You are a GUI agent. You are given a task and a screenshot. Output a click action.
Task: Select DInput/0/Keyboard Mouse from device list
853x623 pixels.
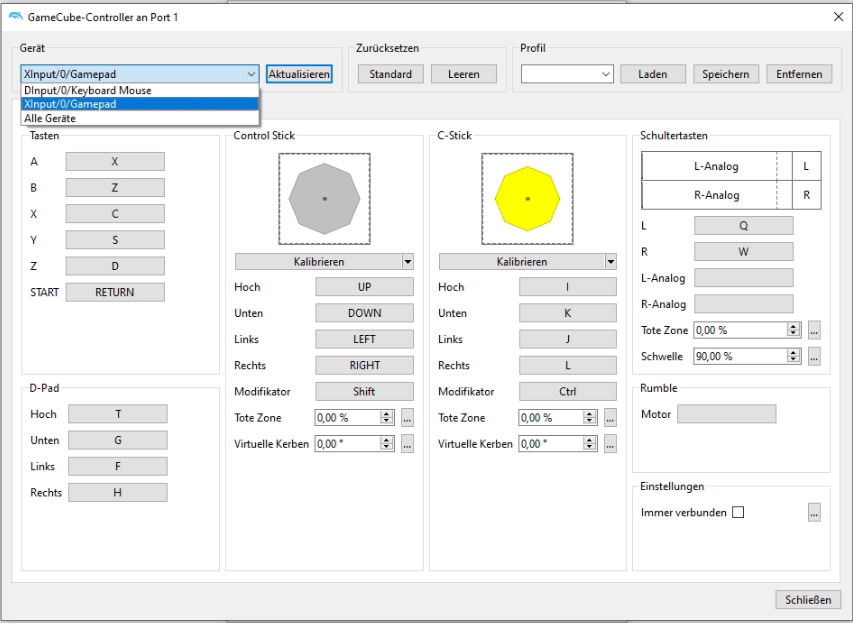(140, 90)
